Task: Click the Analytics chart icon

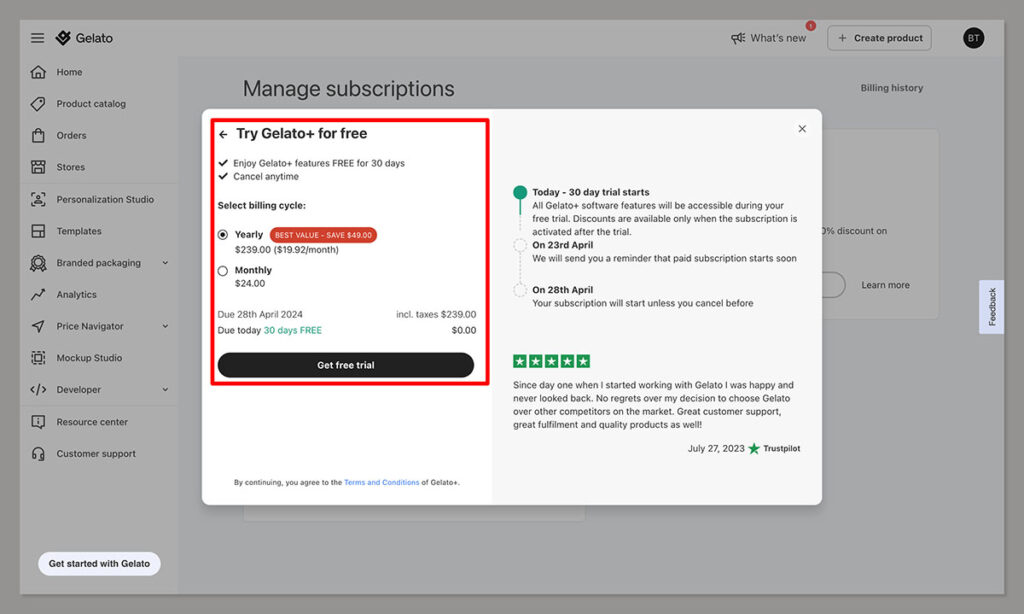Action: coord(38,295)
